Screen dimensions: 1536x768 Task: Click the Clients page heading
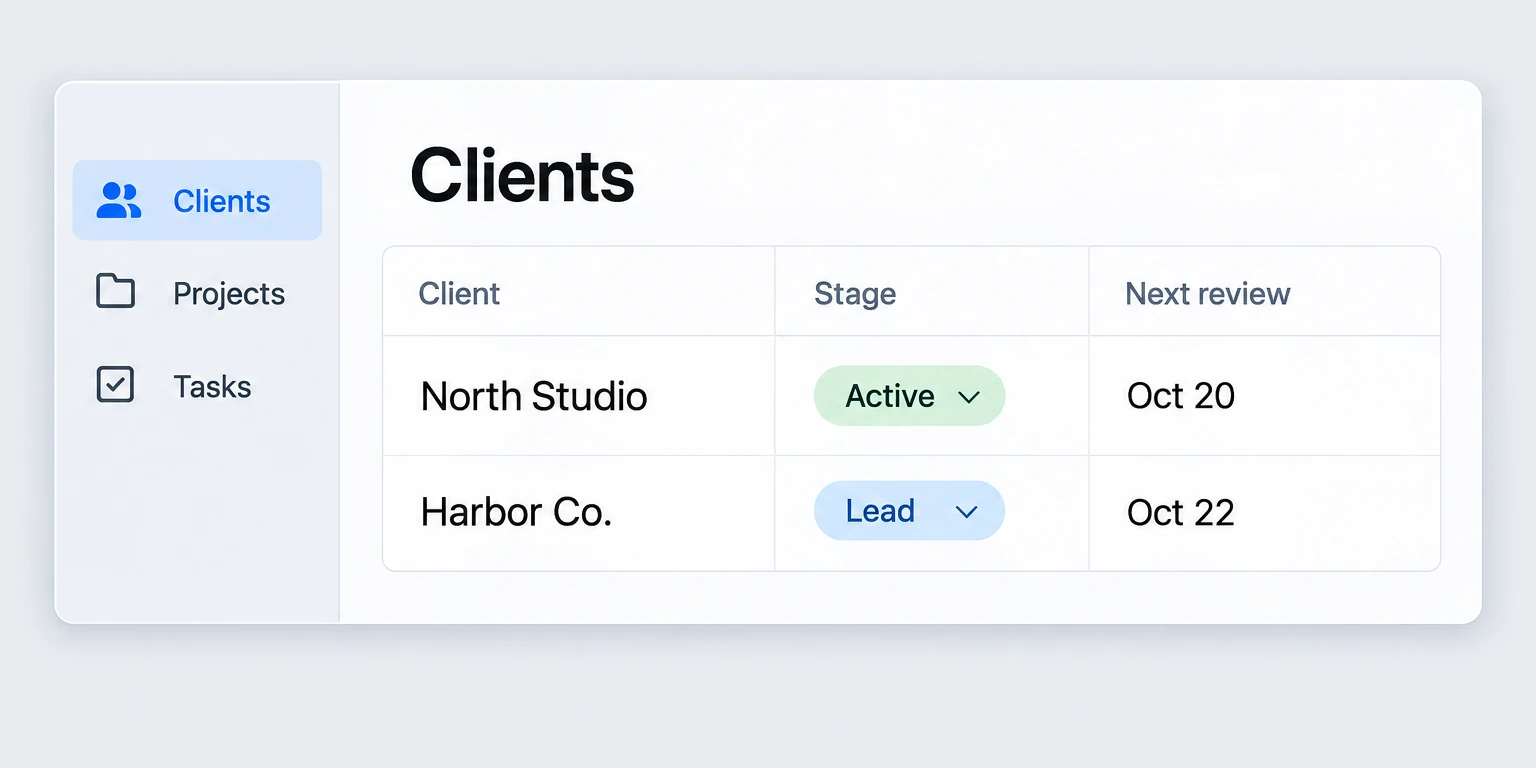(522, 175)
